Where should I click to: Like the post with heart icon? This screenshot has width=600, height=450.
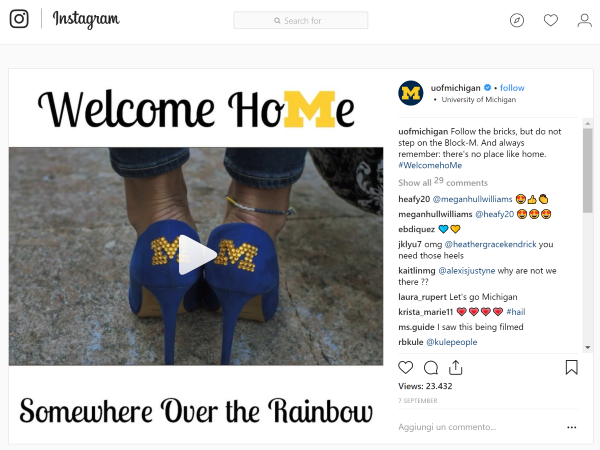click(406, 367)
